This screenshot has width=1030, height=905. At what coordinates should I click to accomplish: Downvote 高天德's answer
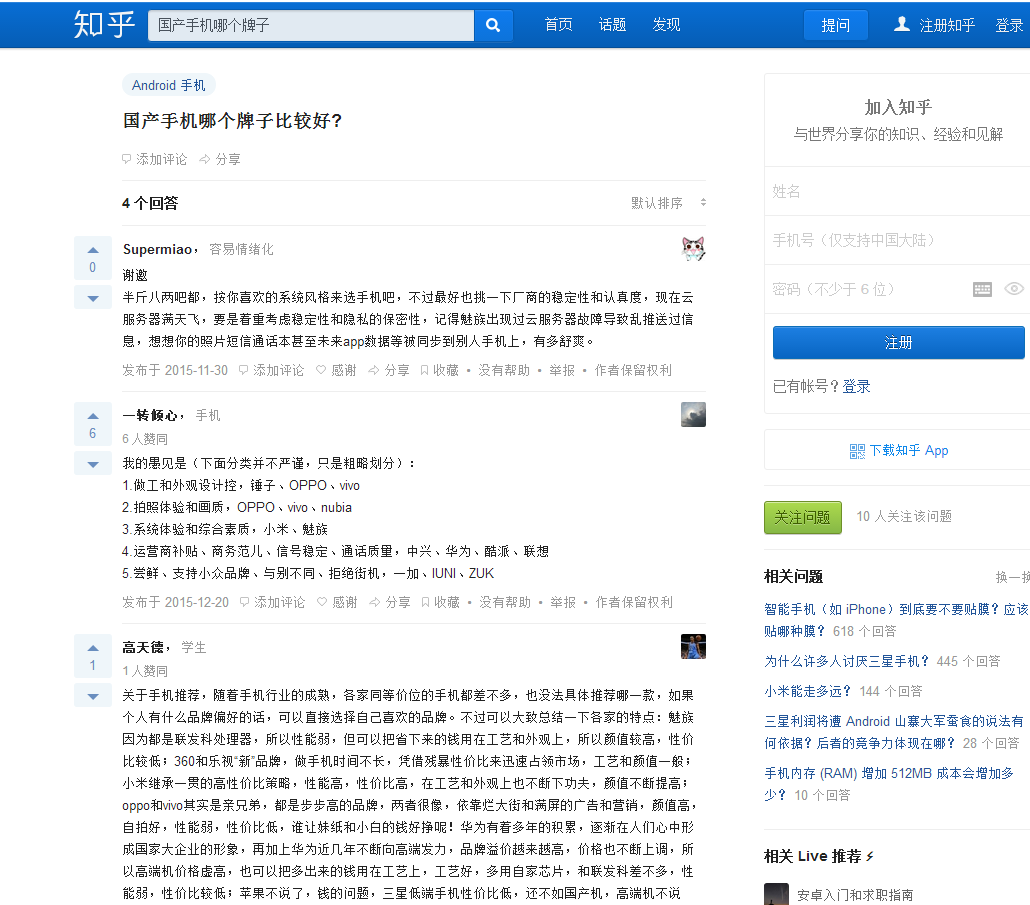93,696
